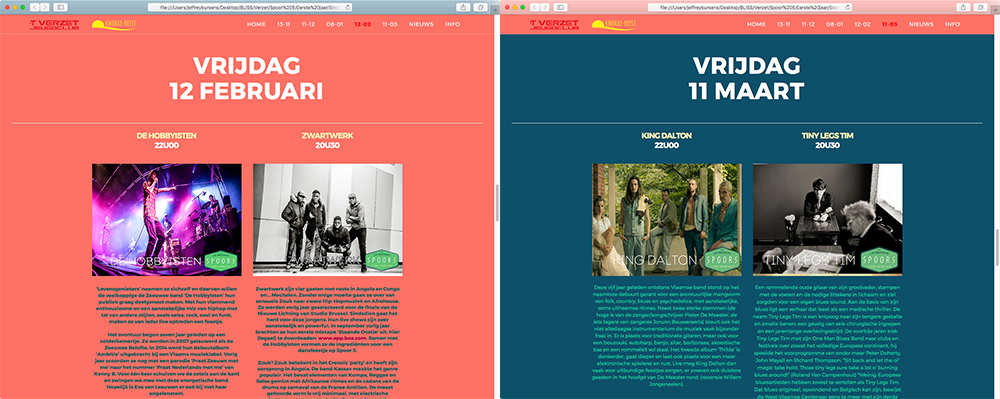Focus the address bar in left Safari window
1000x399 pixels.
coord(249,7)
